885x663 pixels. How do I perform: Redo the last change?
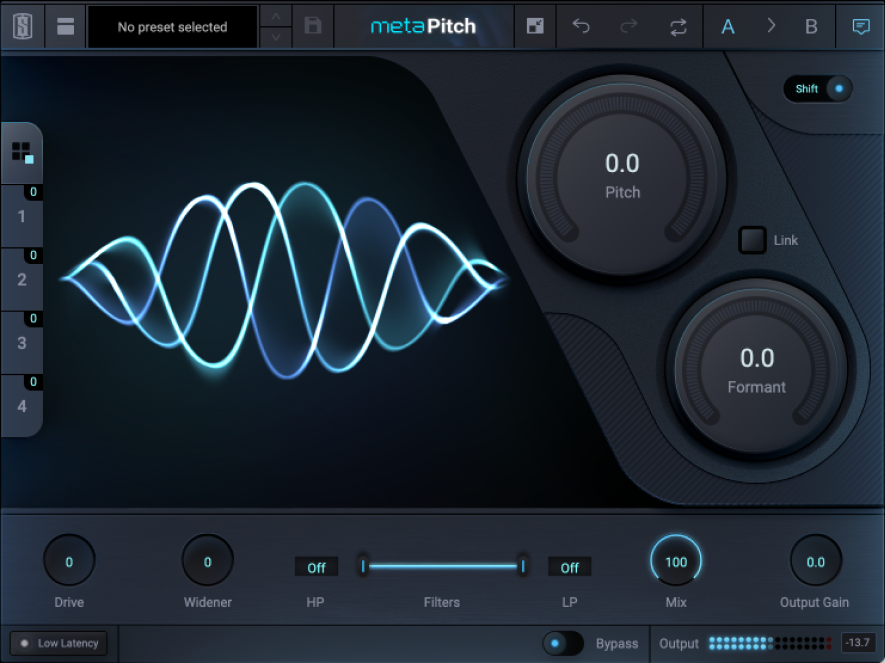(628, 26)
